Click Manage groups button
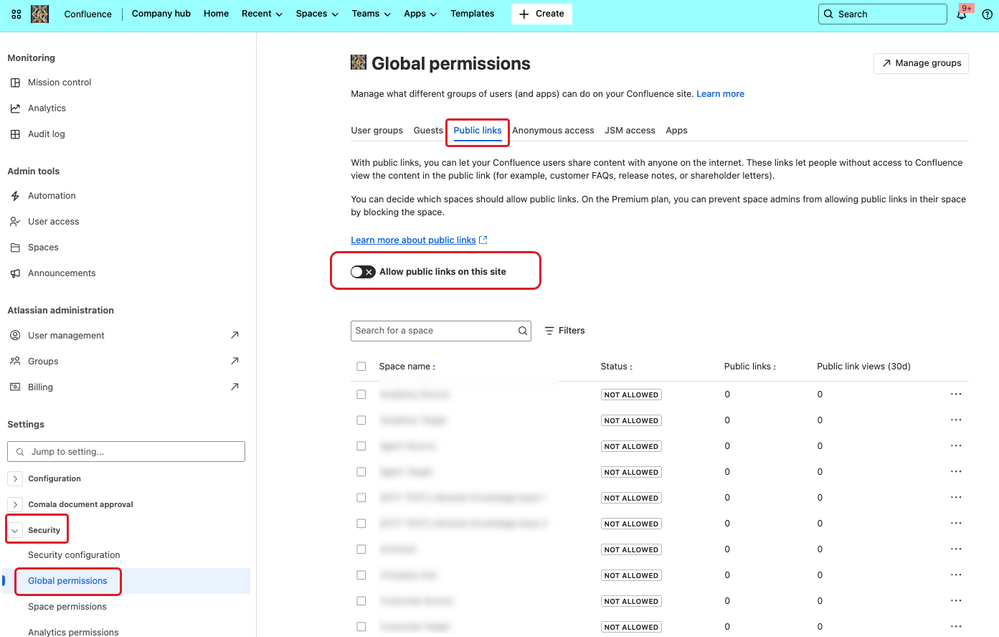 point(921,63)
